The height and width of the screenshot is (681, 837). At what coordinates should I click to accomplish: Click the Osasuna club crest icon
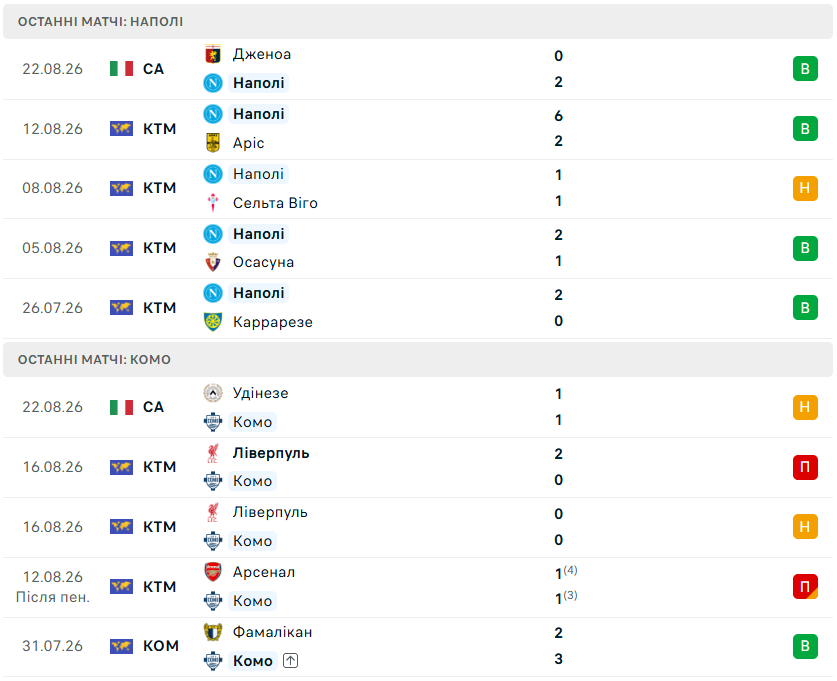click(212, 262)
